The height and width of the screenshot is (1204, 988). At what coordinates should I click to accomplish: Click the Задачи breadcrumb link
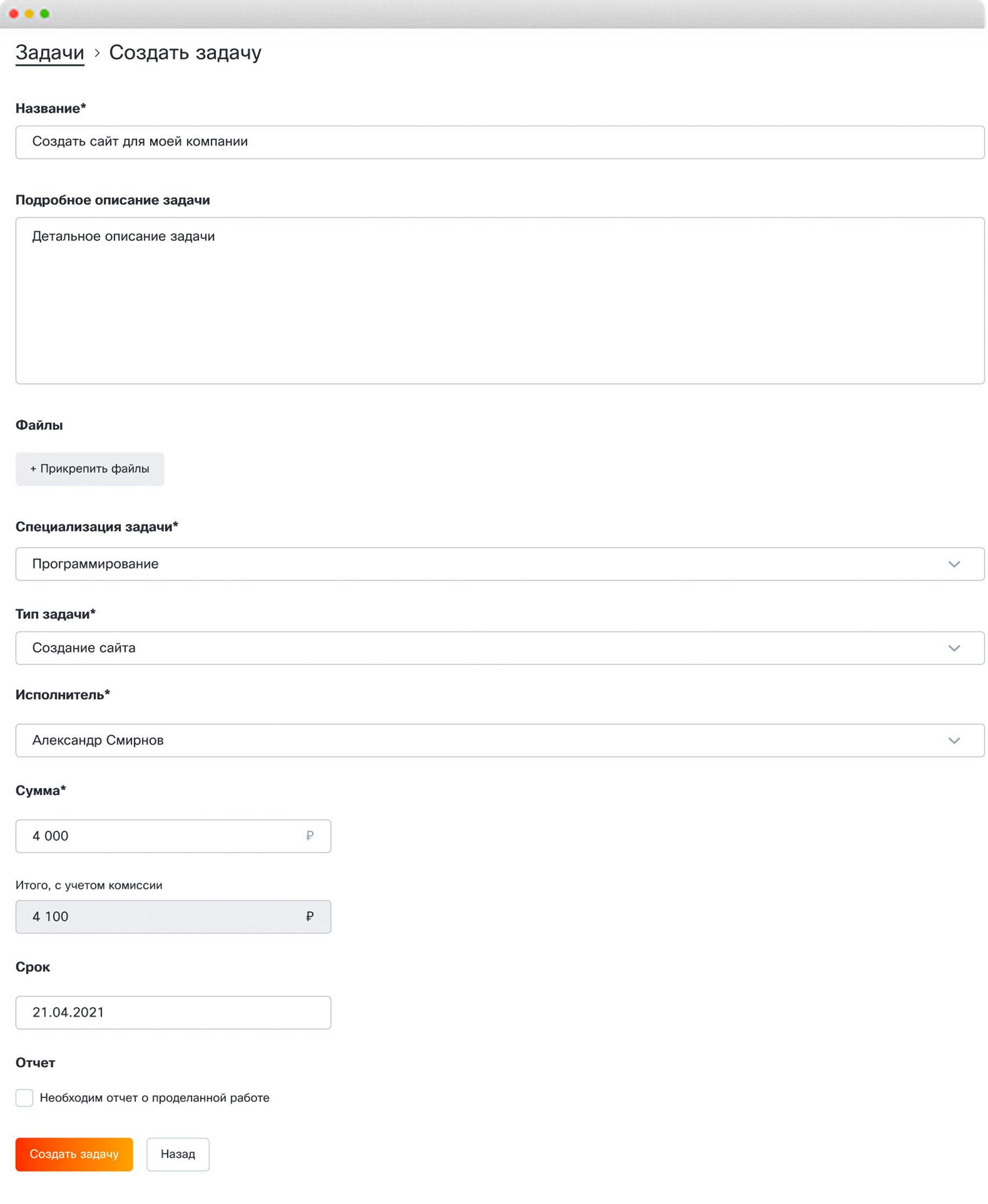click(50, 52)
